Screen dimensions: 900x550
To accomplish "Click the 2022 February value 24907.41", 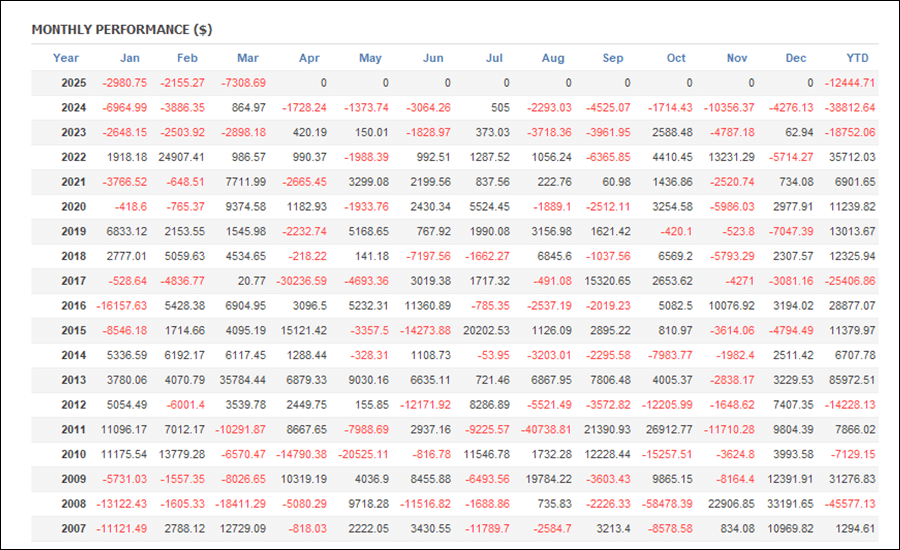I will [x=182, y=157].
